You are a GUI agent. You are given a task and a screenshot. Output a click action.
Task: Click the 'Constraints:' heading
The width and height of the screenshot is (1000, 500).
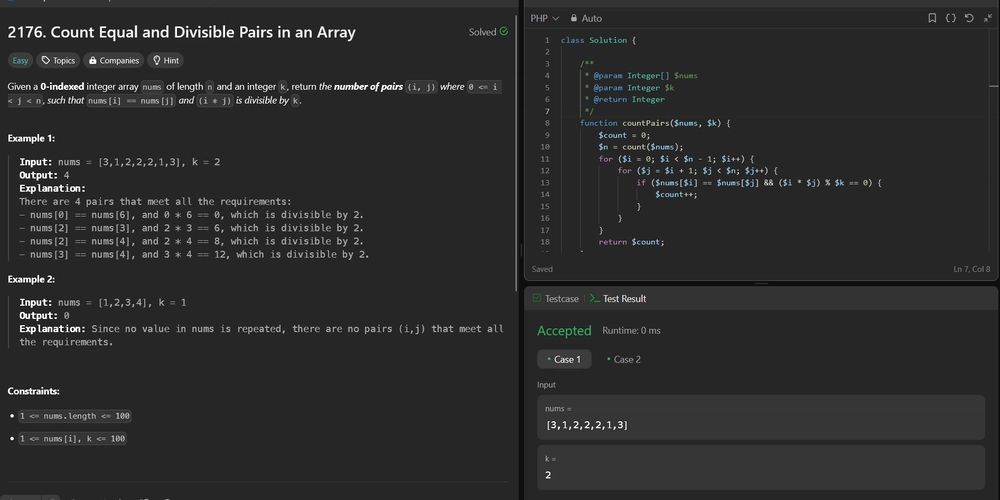[x=34, y=391]
